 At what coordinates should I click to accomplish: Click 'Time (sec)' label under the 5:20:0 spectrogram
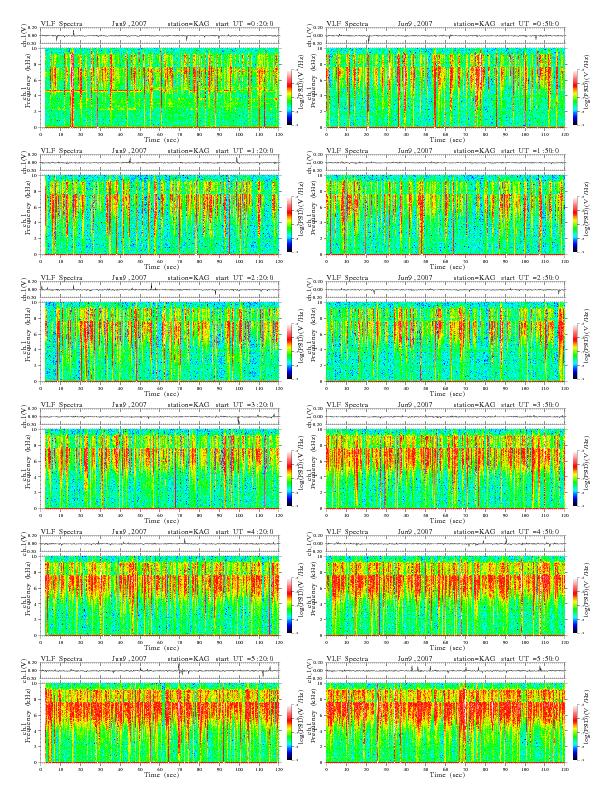point(161,774)
